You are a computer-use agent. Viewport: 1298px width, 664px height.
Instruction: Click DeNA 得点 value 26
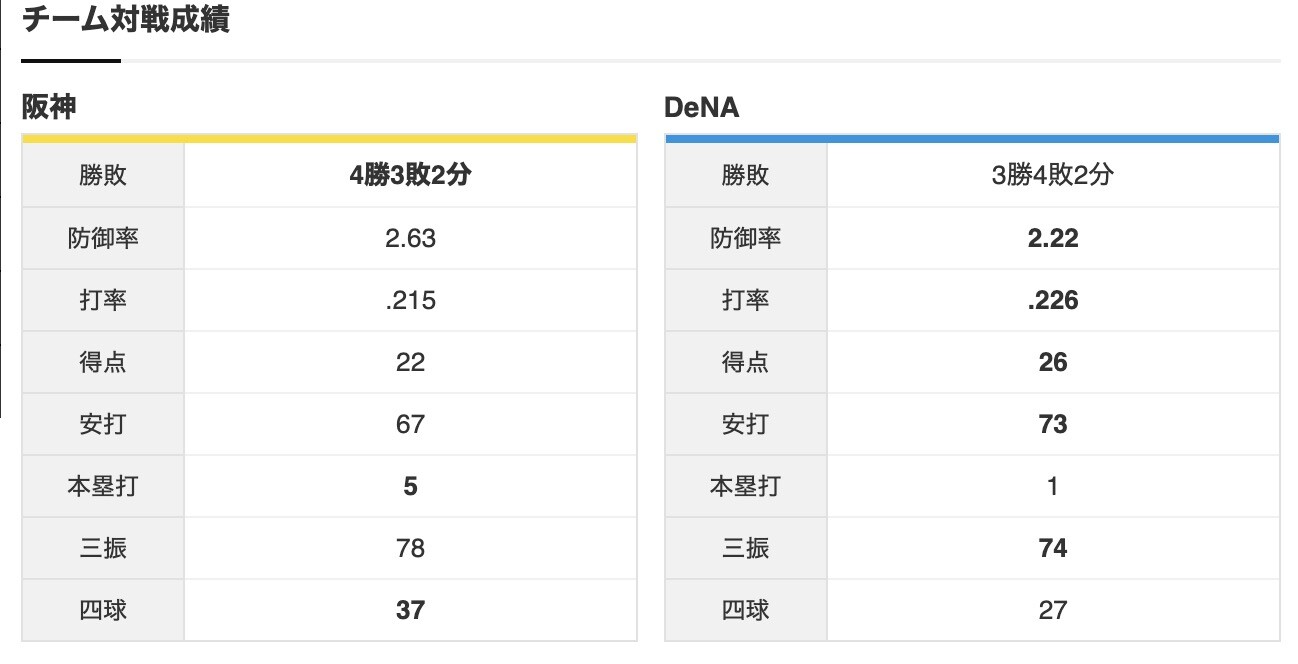pos(1053,363)
